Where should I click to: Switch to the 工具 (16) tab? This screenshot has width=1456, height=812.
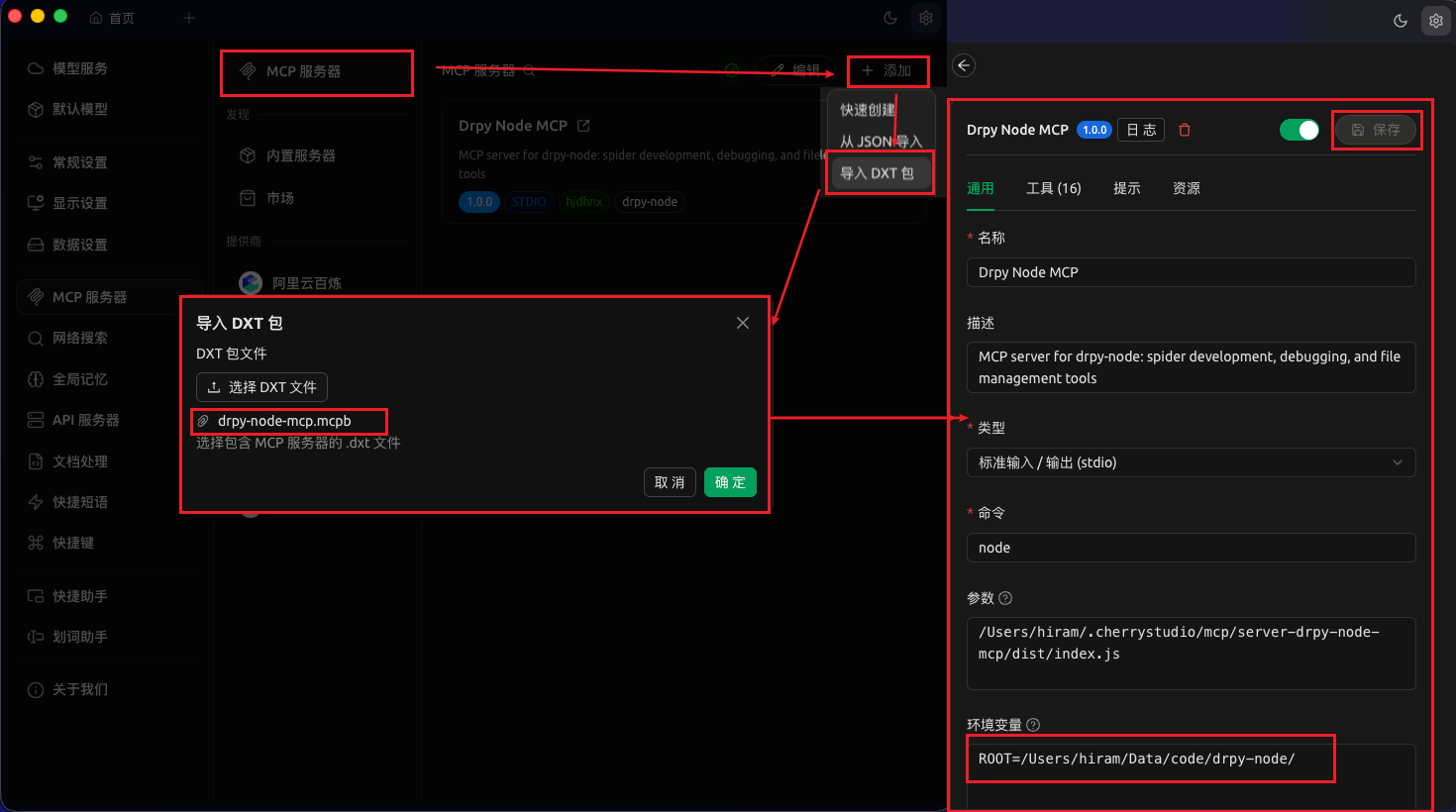point(1053,187)
